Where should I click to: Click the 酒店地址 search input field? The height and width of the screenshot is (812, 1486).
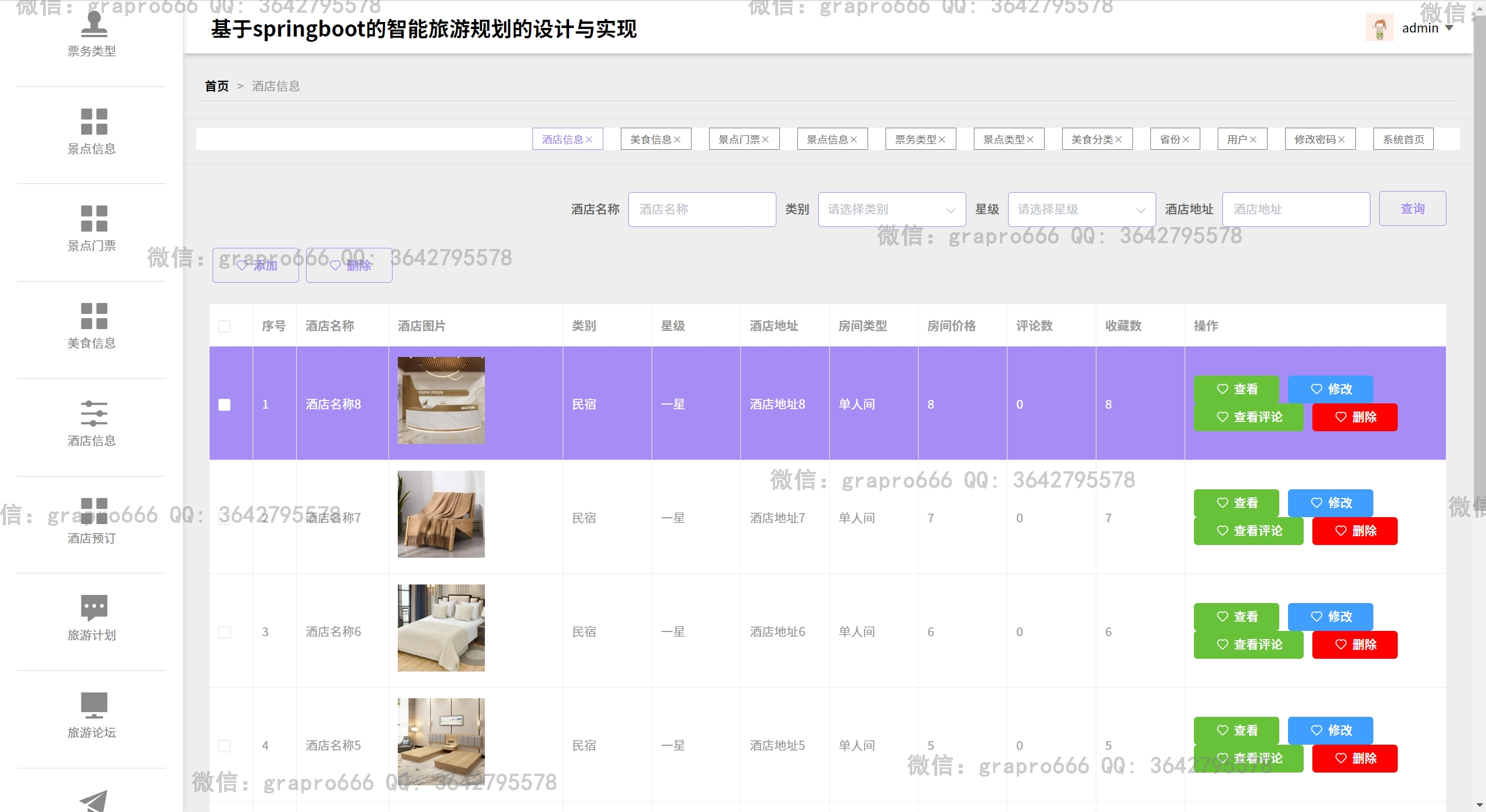1296,210
